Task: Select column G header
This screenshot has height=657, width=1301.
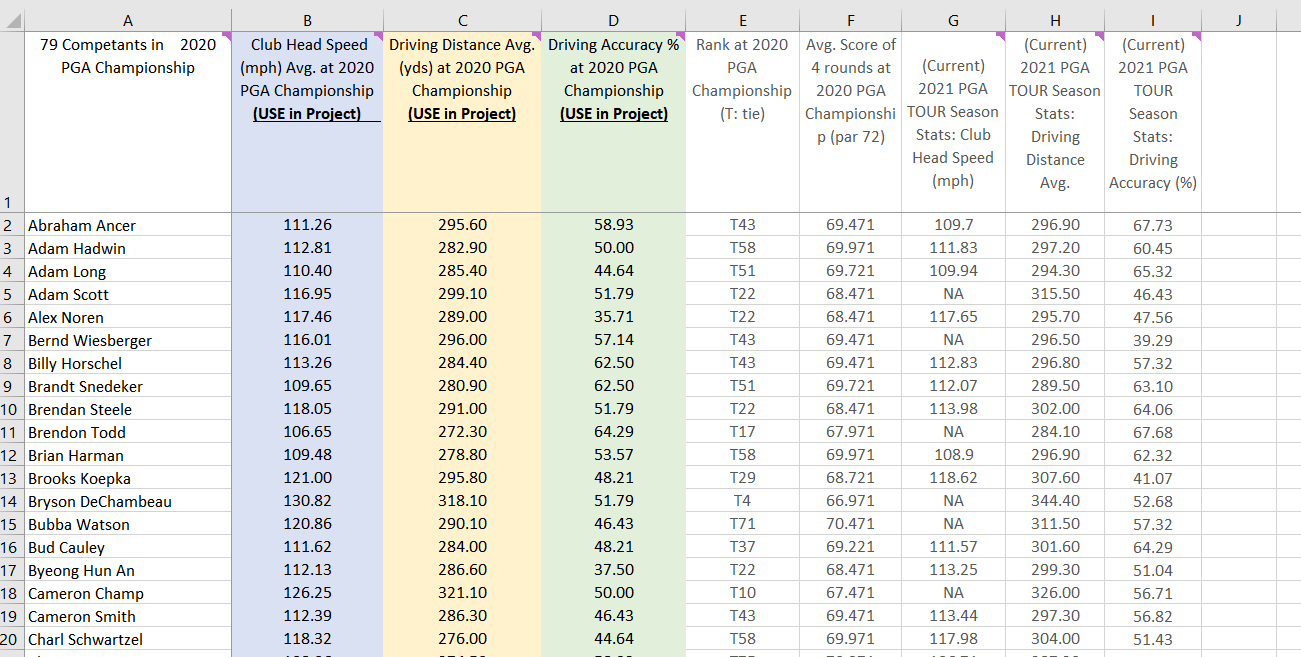Action: point(953,20)
